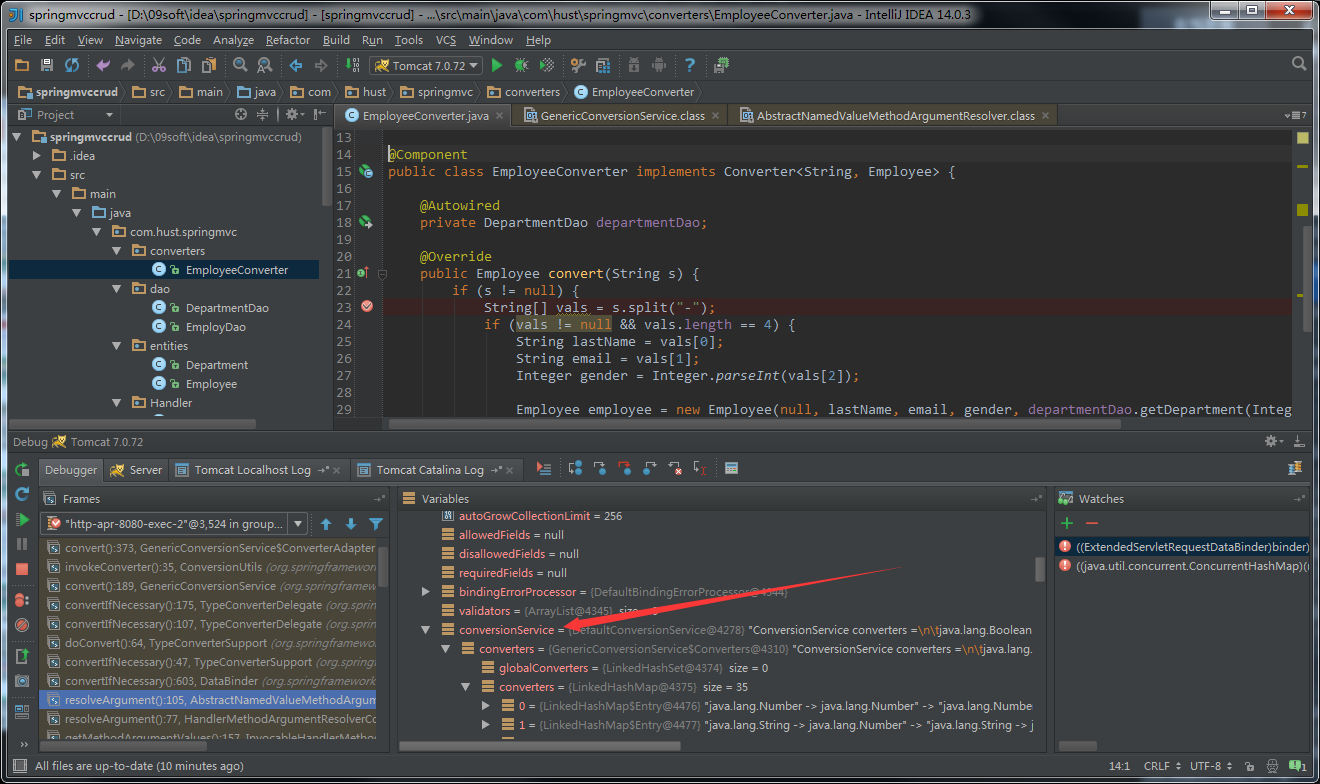
Task: Collapse the converters package
Action: coord(119,251)
